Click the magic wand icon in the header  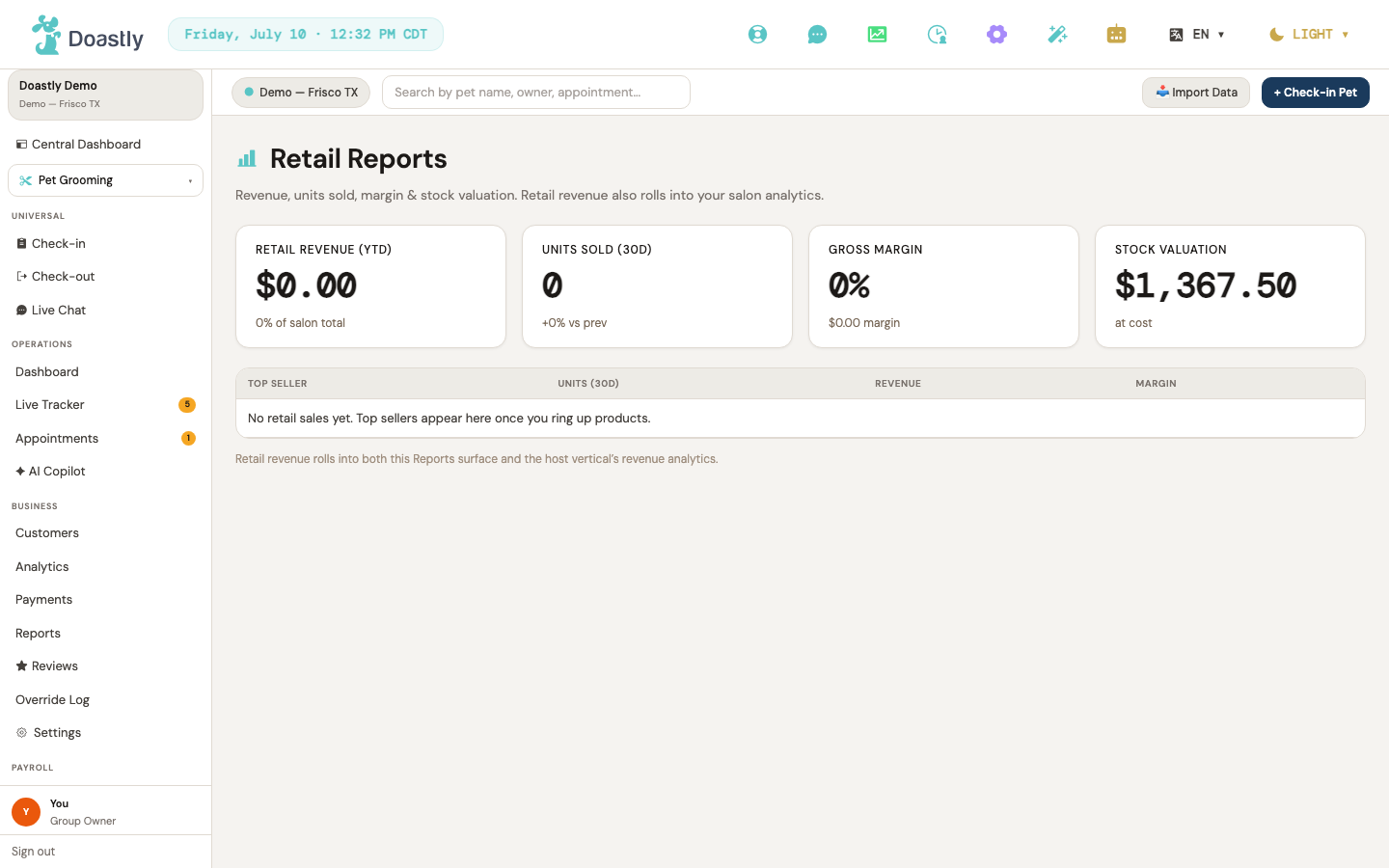tap(1057, 35)
